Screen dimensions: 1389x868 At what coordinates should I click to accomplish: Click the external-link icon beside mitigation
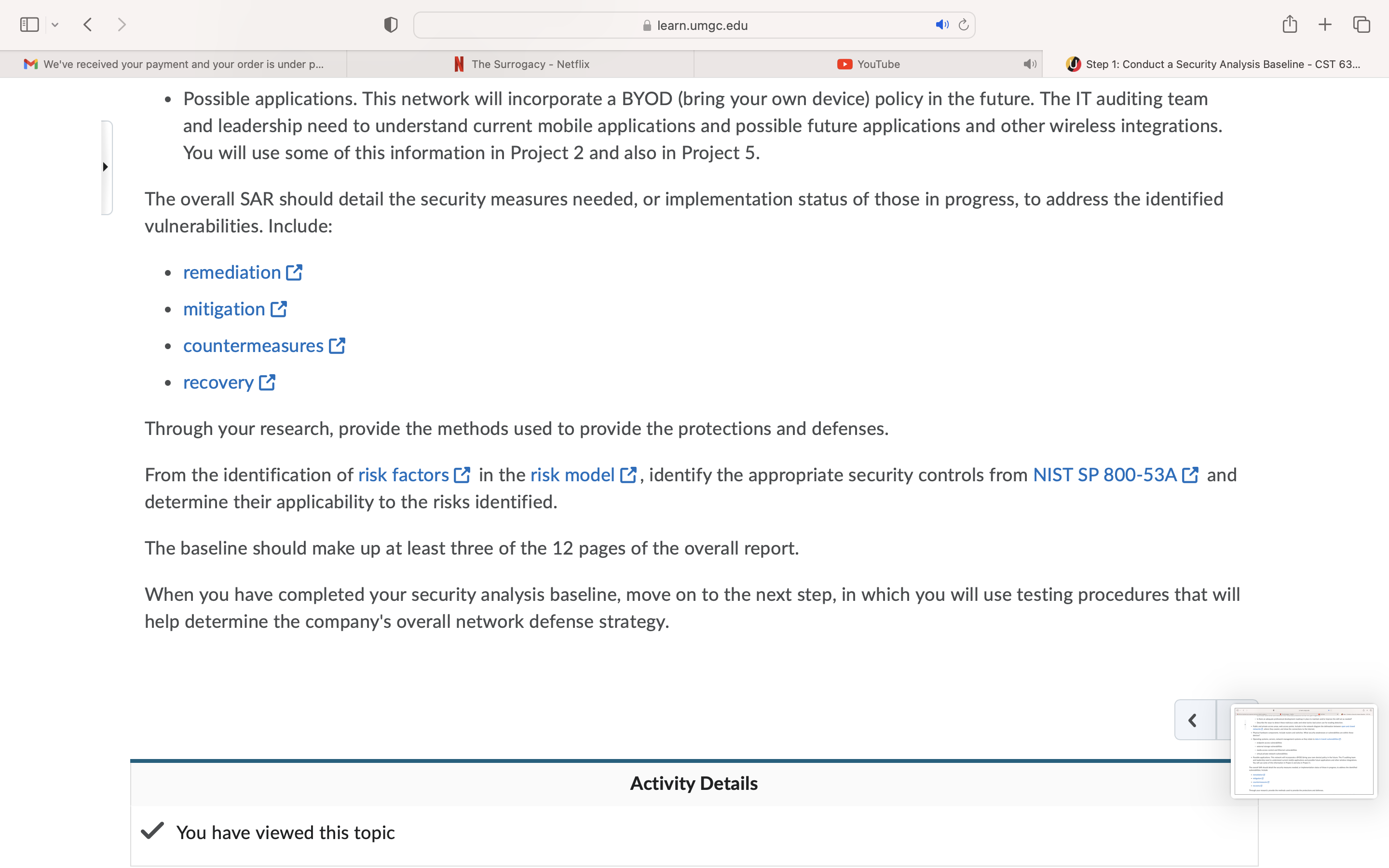click(279, 309)
